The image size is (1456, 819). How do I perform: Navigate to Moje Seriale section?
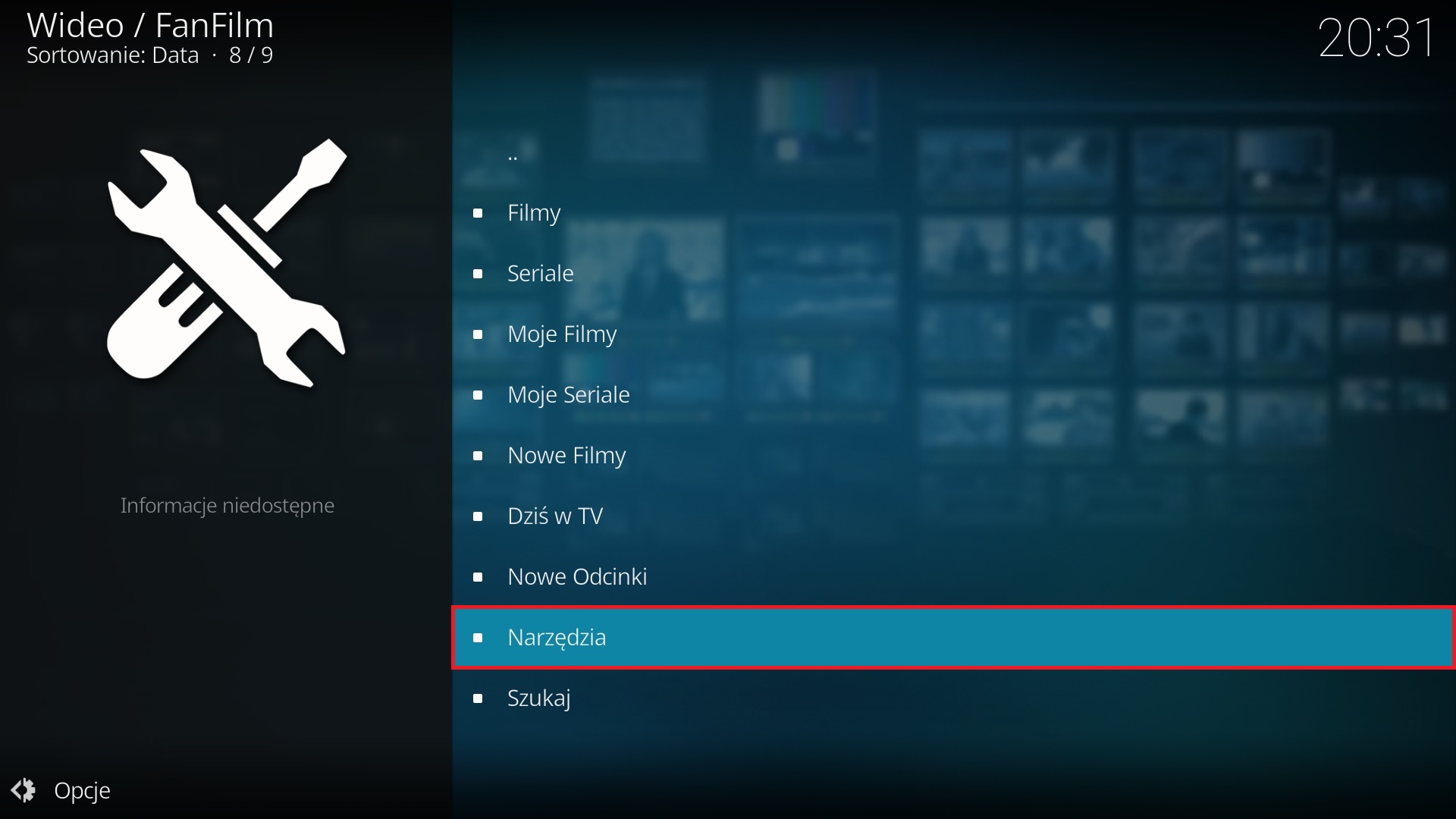pos(568,394)
